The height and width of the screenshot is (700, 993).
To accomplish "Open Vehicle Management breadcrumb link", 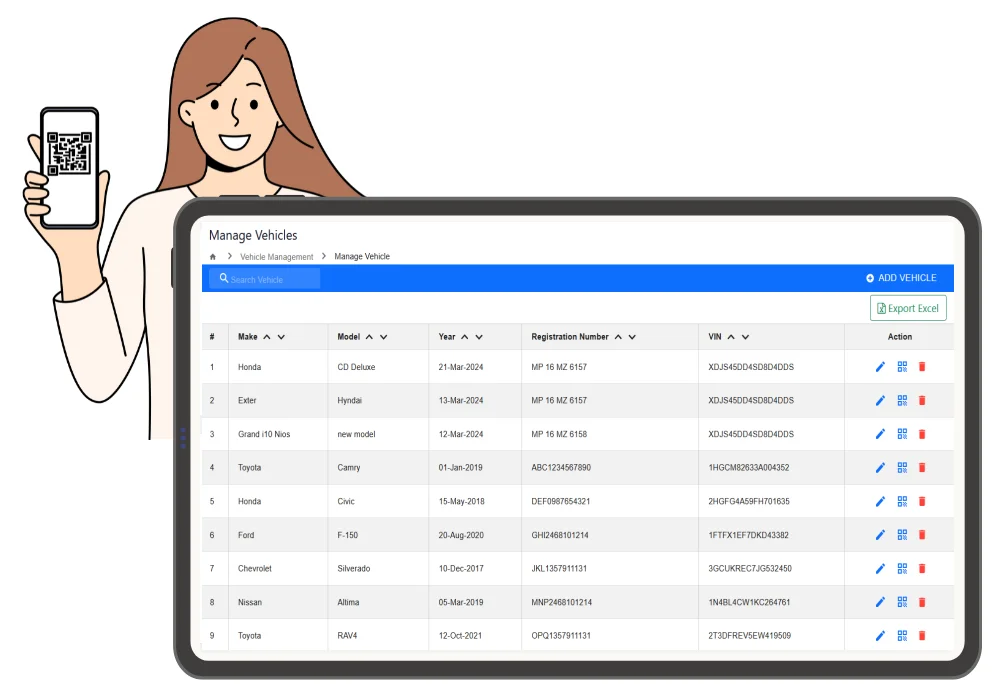I will pos(277,257).
